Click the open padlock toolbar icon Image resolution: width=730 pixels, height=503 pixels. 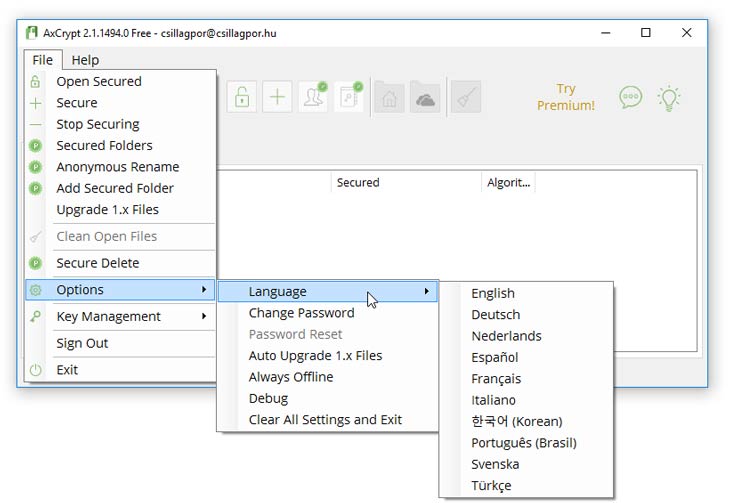pyautogui.click(x=242, y=97)
